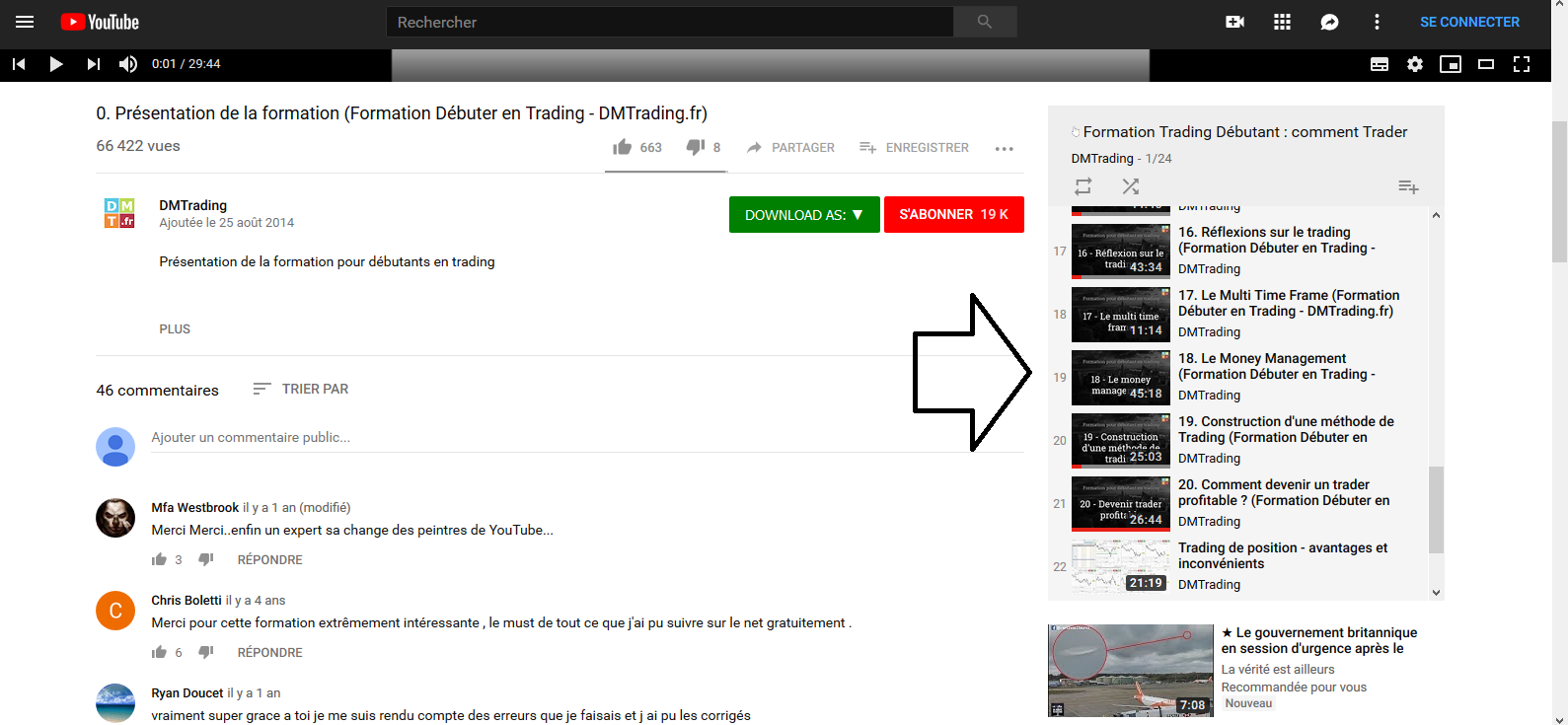Toggle playlist loop
This screenshot has width=1568, height=725.
point(1083,186)
